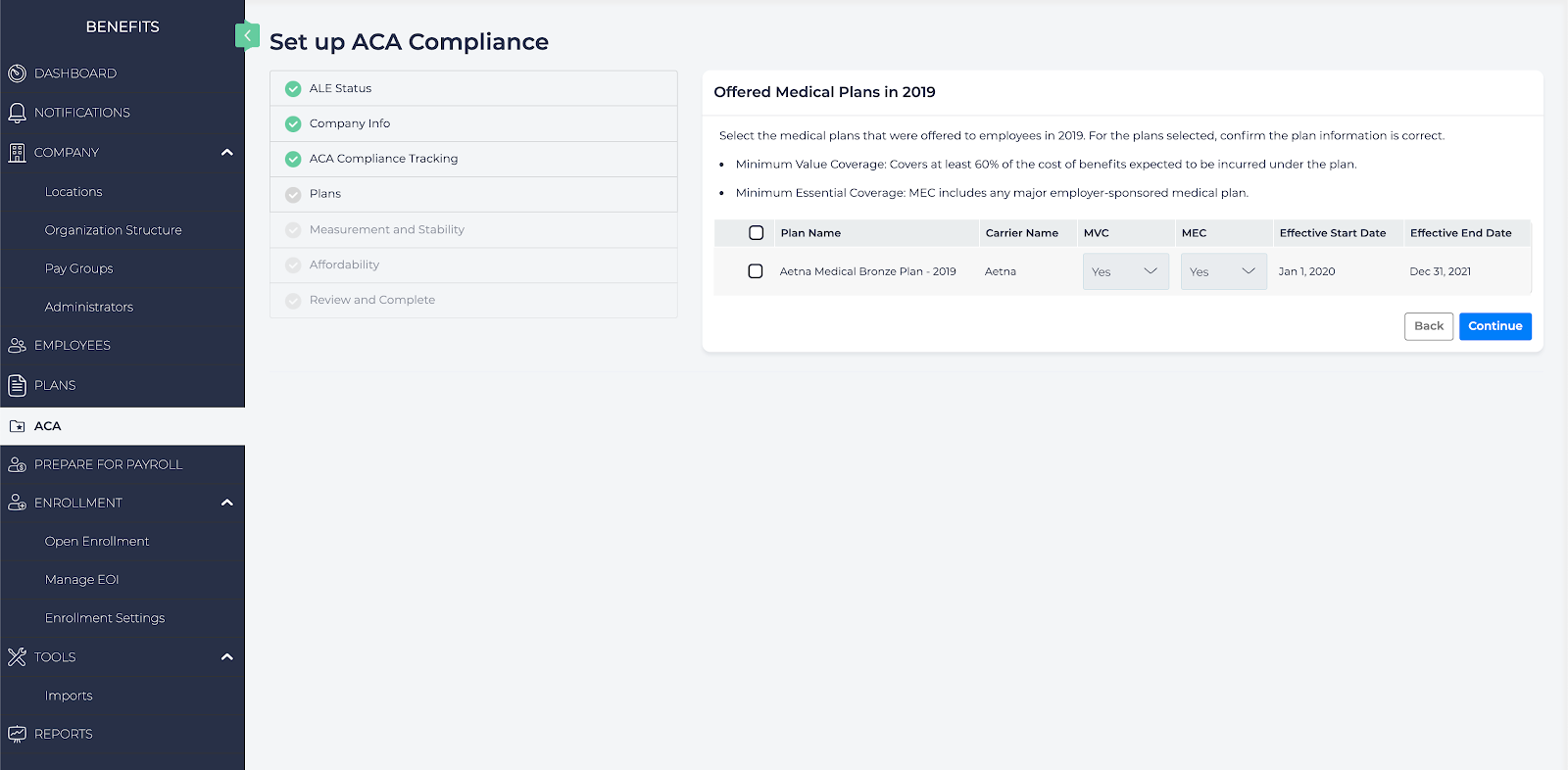Viewport: 1568px width, 770px height.
Task: Click the Notifications bell icon
Action: (x=17, y=113)
